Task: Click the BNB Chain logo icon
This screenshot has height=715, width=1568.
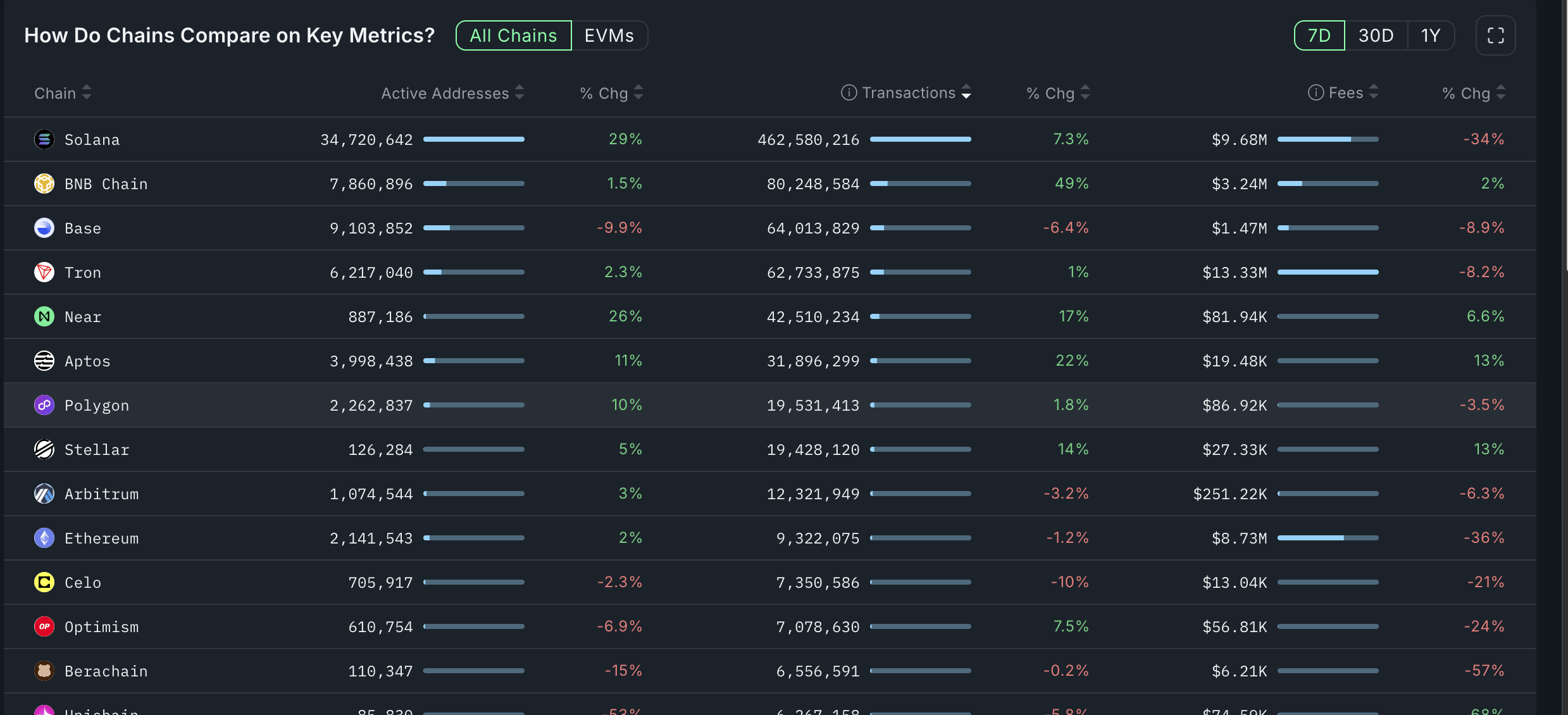Action: click(x=44, y=183)
